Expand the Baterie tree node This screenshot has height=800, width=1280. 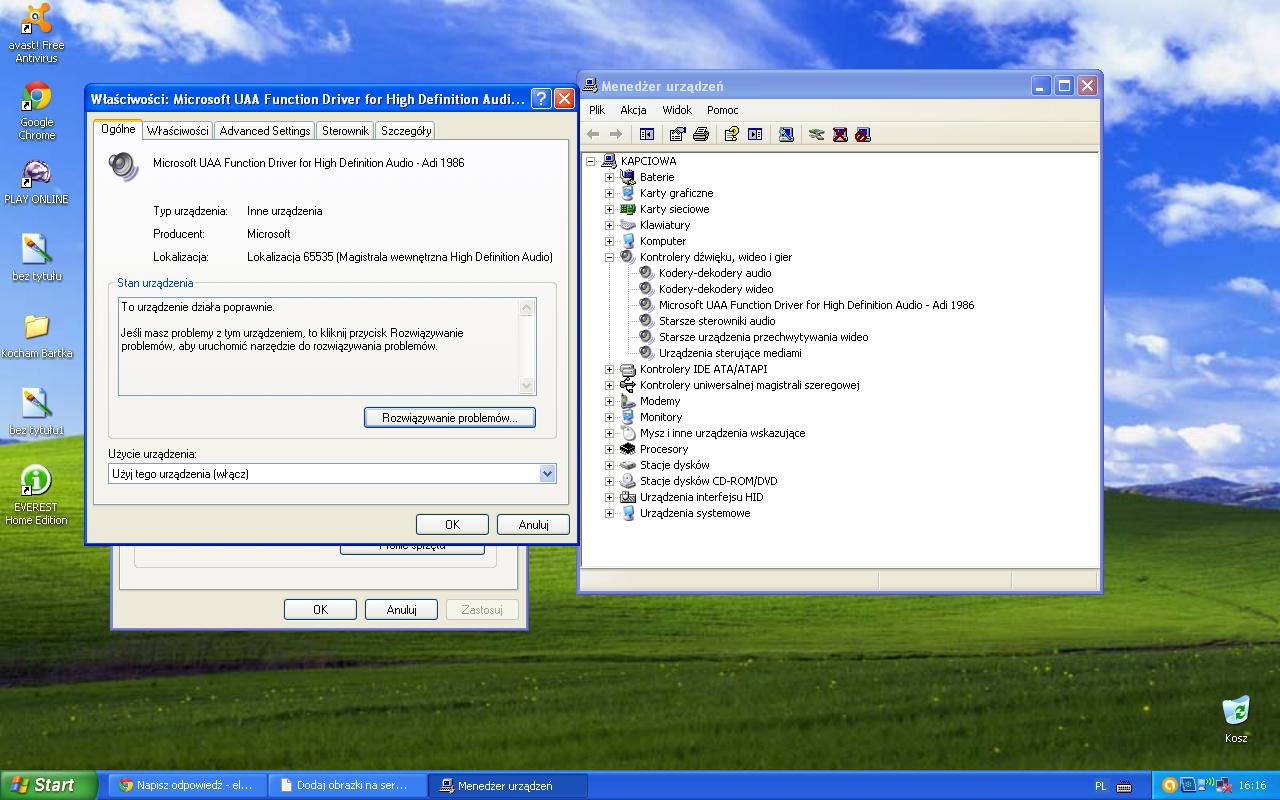(x=609, y=177)
